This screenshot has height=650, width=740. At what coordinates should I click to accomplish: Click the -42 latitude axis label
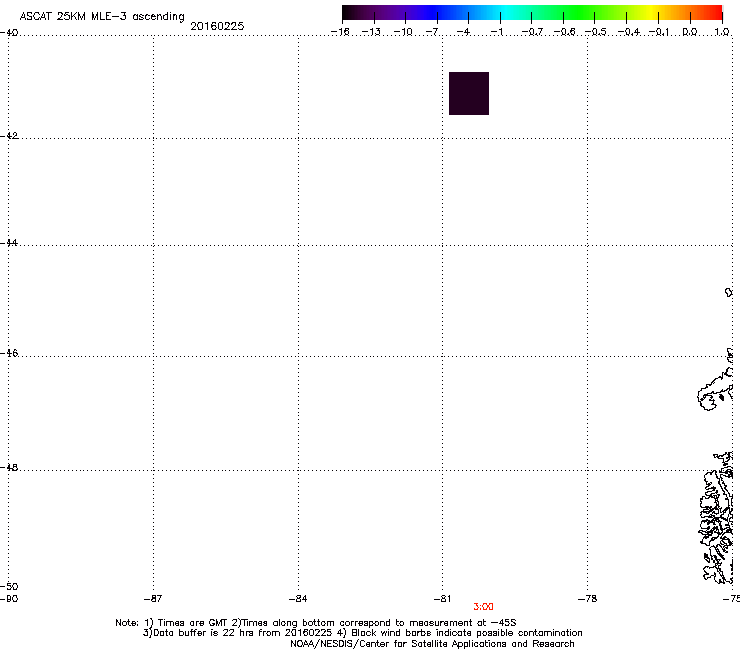(x=9, y=135)
